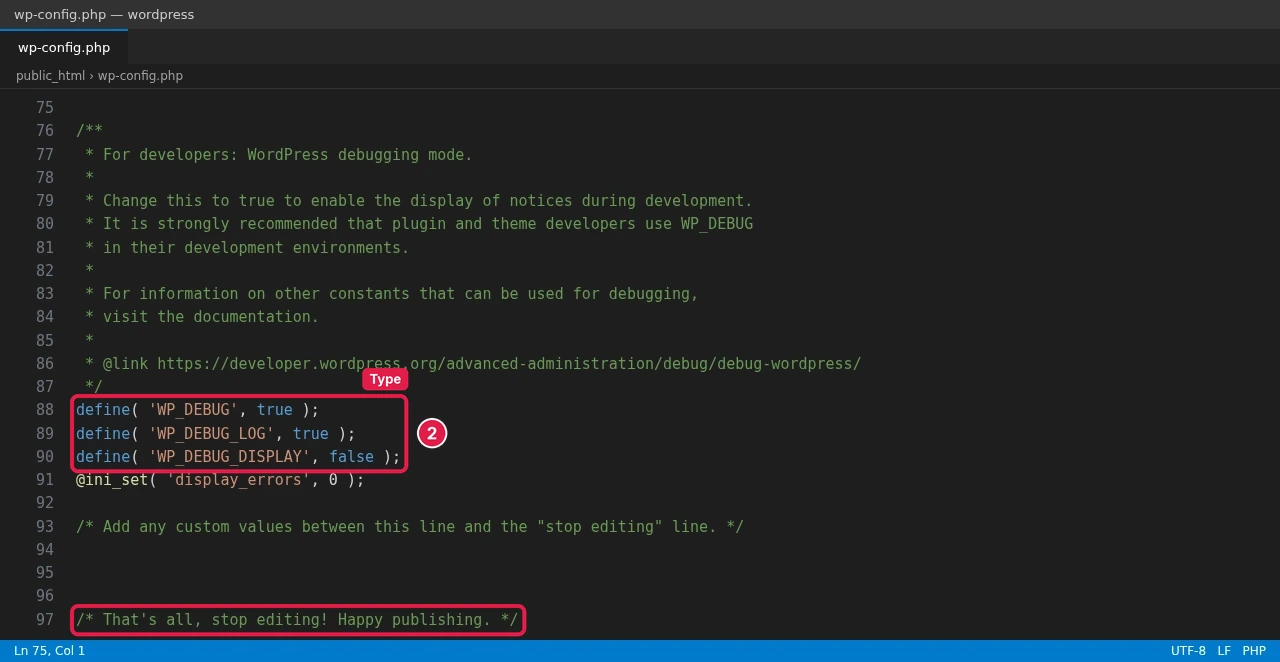The height and width of the screenshot is (662, 1280).
Task: Click @ini_set on line 91
Action: (x=112, y=480)
